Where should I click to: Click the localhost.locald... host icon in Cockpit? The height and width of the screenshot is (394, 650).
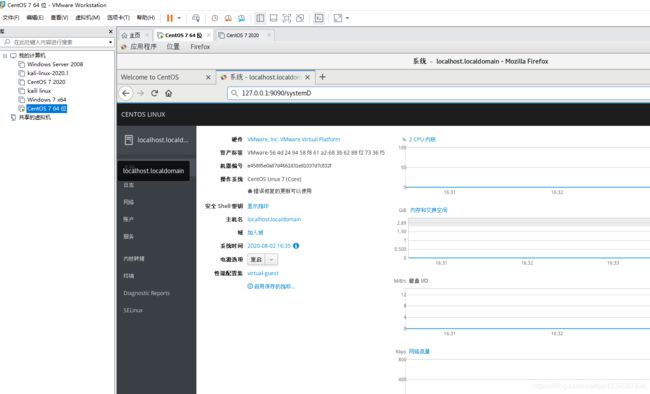(x=129, y=140)
